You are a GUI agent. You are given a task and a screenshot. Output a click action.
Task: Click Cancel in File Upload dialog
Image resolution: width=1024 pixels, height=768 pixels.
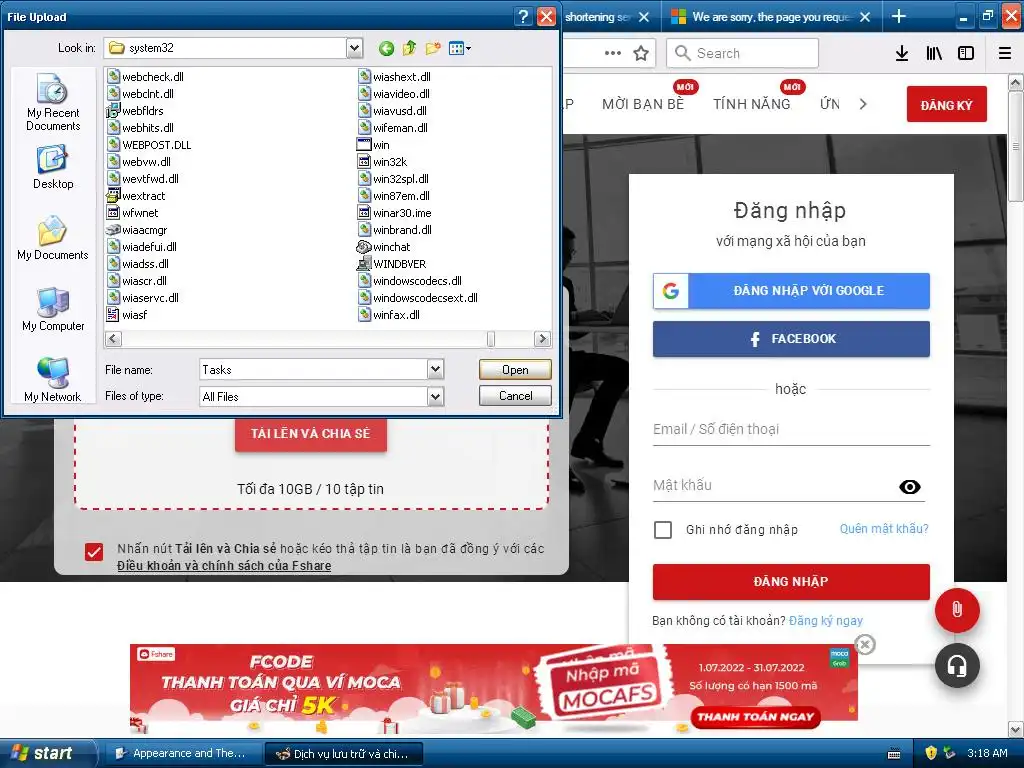coord(515,396)
